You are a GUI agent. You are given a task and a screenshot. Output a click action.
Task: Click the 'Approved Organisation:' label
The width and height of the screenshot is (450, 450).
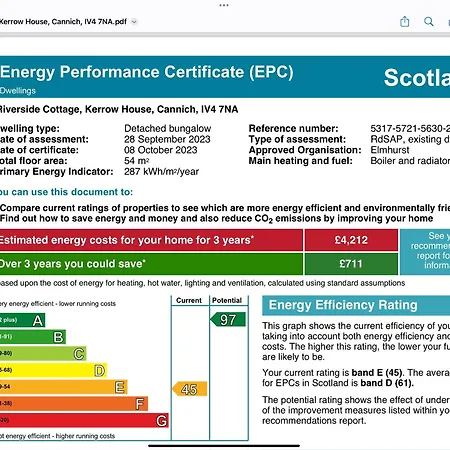[x=305, y=150]
